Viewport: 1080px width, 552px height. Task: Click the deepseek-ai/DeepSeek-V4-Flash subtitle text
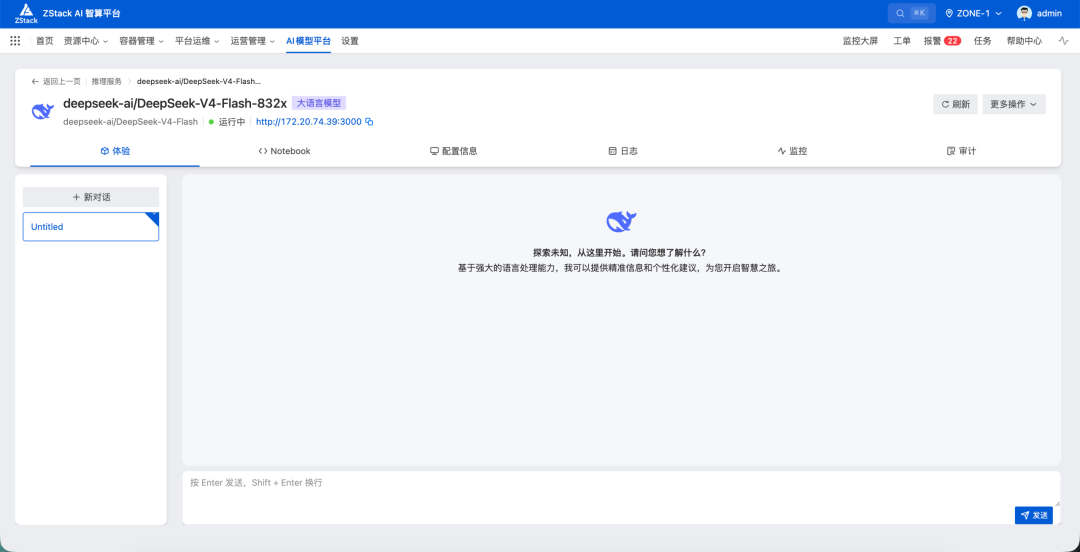click(x=131, y=122)
